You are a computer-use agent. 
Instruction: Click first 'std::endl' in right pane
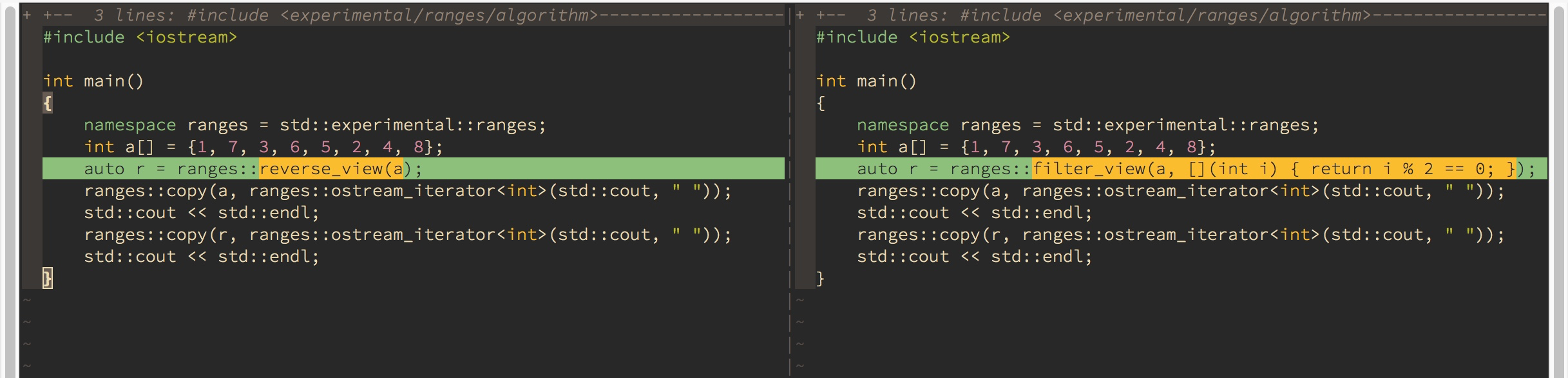pyautogui.click(x=1040, y=213)
